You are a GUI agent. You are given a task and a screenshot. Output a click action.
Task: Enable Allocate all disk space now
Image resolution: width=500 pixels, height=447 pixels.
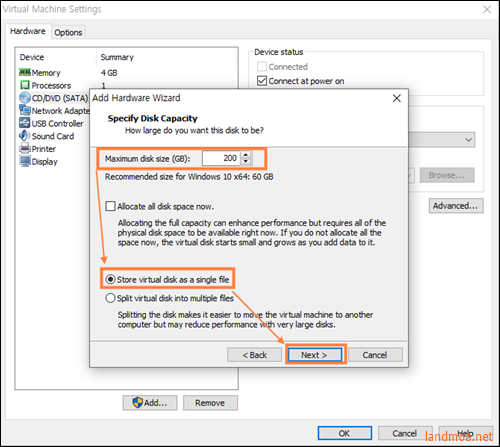click(x=110, y=206)
